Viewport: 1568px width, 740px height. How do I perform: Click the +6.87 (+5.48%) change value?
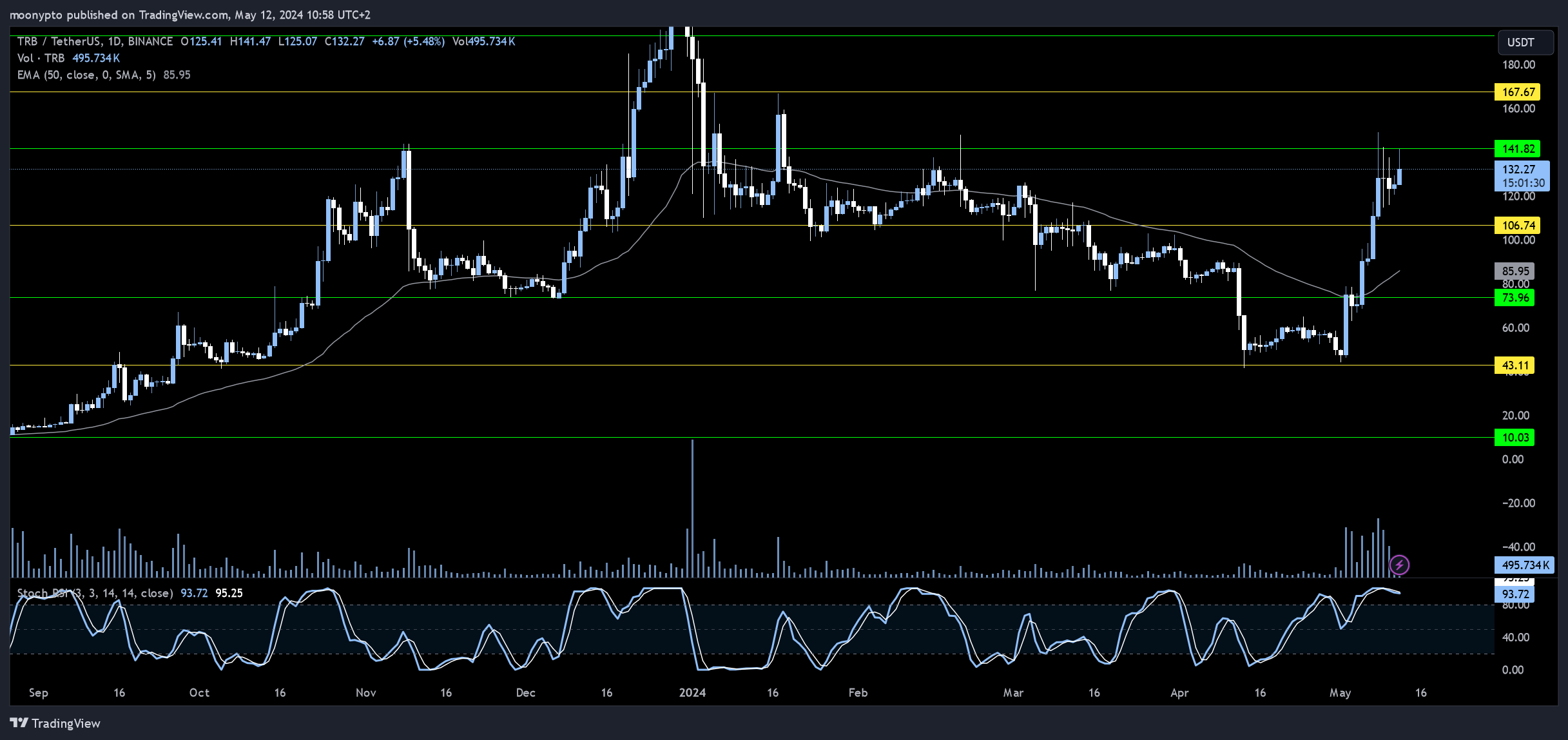click(409, 41)
